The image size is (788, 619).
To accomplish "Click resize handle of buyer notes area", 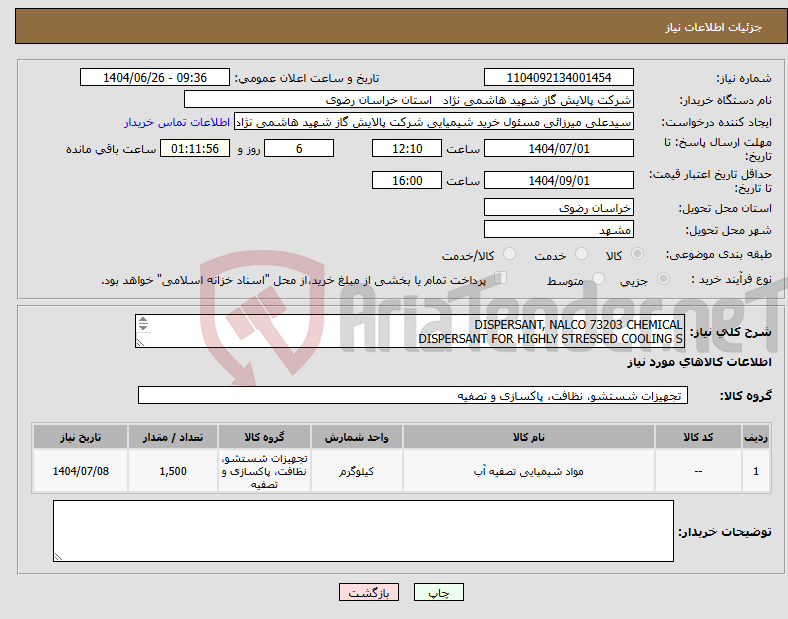I will point(58,557).
